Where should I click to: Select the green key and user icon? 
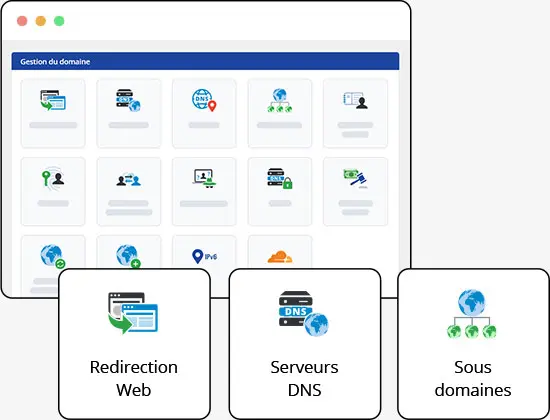(x=53, y=178)
